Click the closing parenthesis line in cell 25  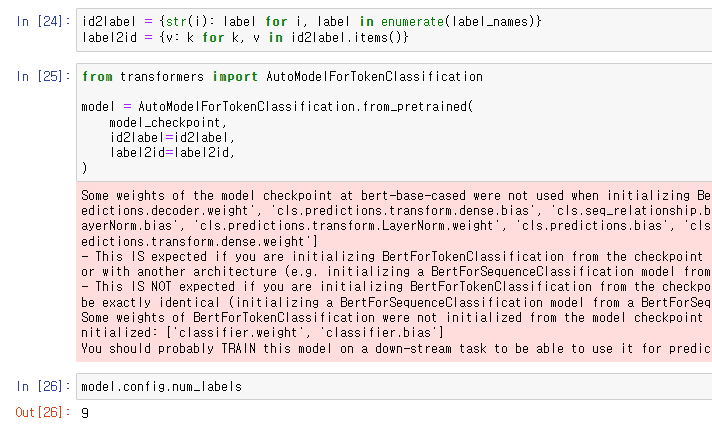[x=84, y=168]
